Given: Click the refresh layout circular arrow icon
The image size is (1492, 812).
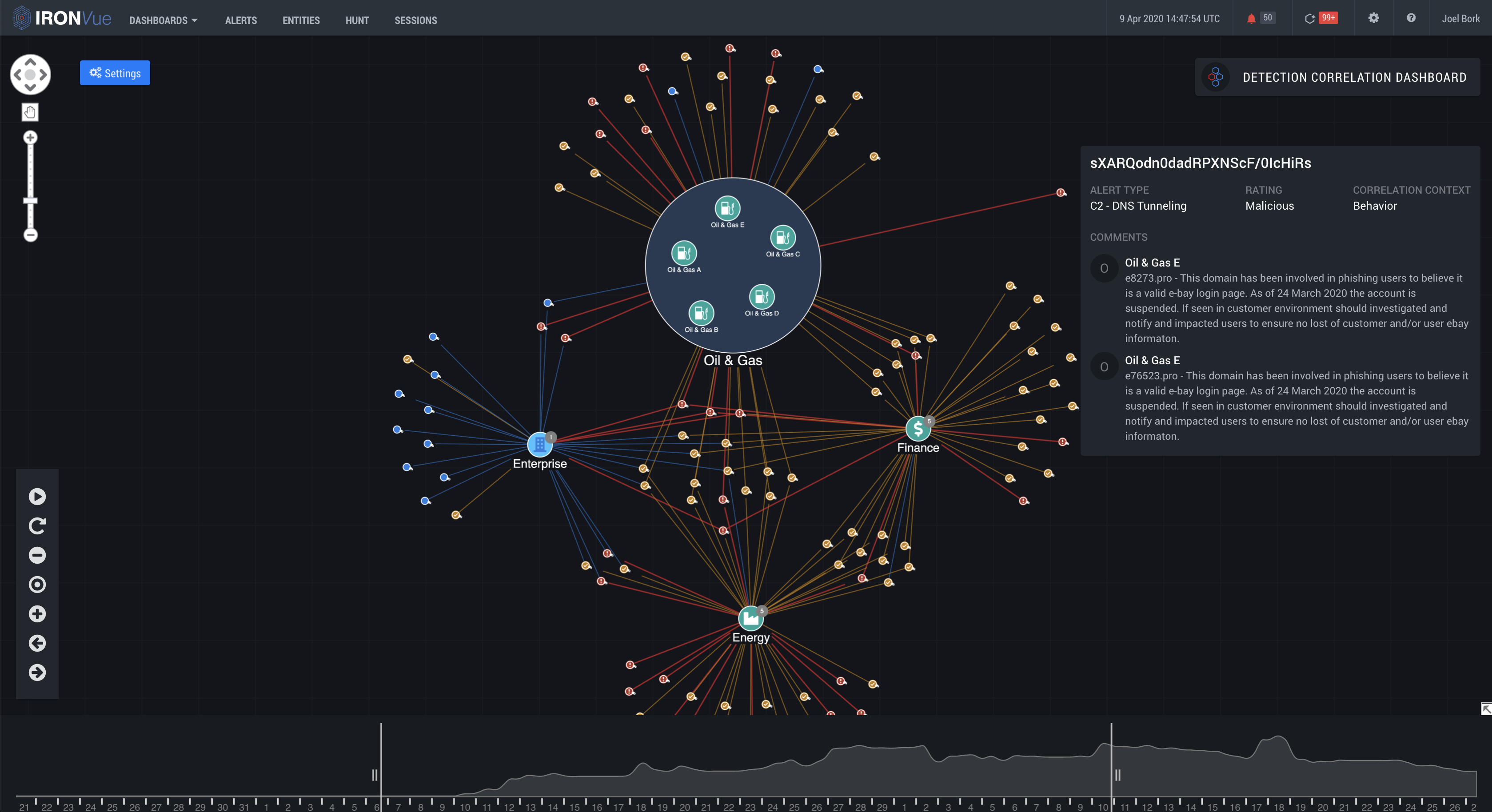Looking at the screenshot, I should point(37,526).
